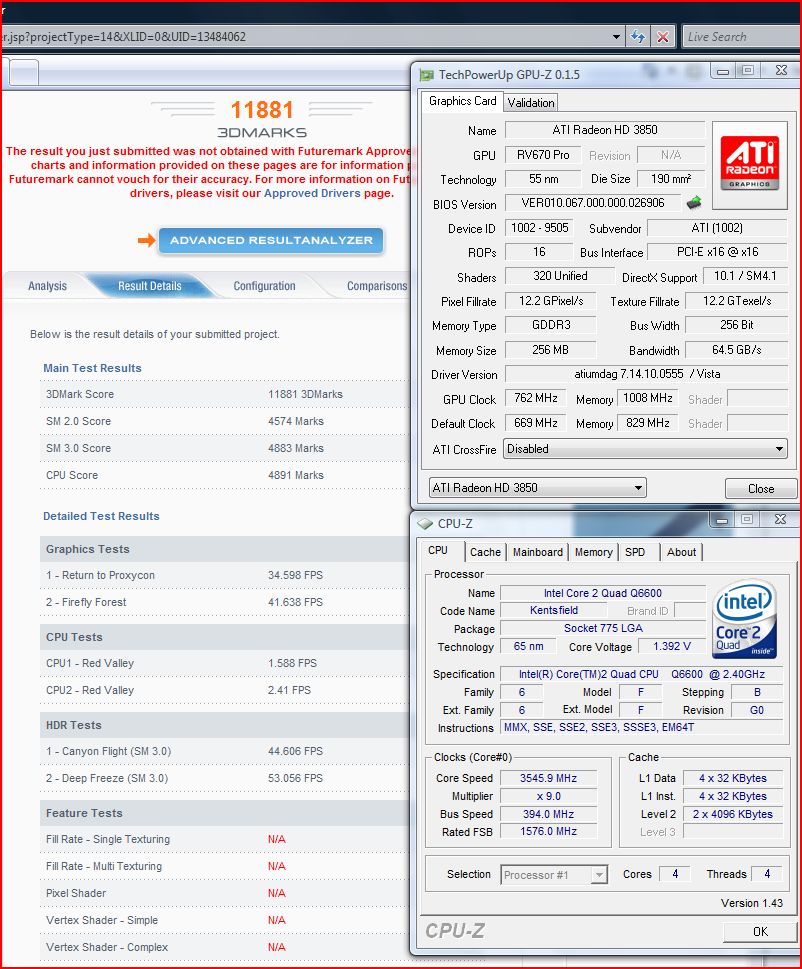Click the browser address URL field
The height and width of the screenshot is (969, 802).
(x=305, y=36)
